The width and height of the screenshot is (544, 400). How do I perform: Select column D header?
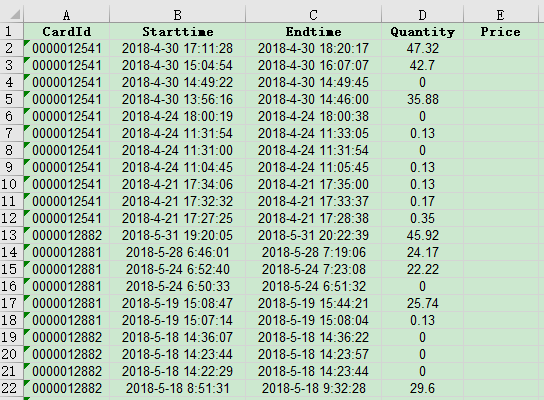coord(422,15)
